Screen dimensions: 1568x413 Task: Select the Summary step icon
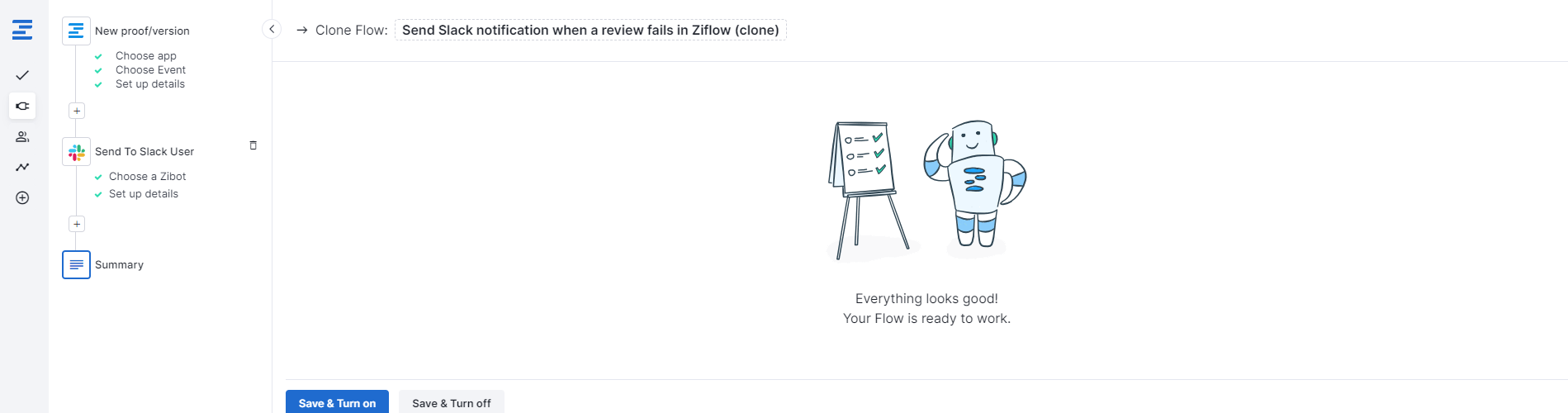[x=76, y=265]
